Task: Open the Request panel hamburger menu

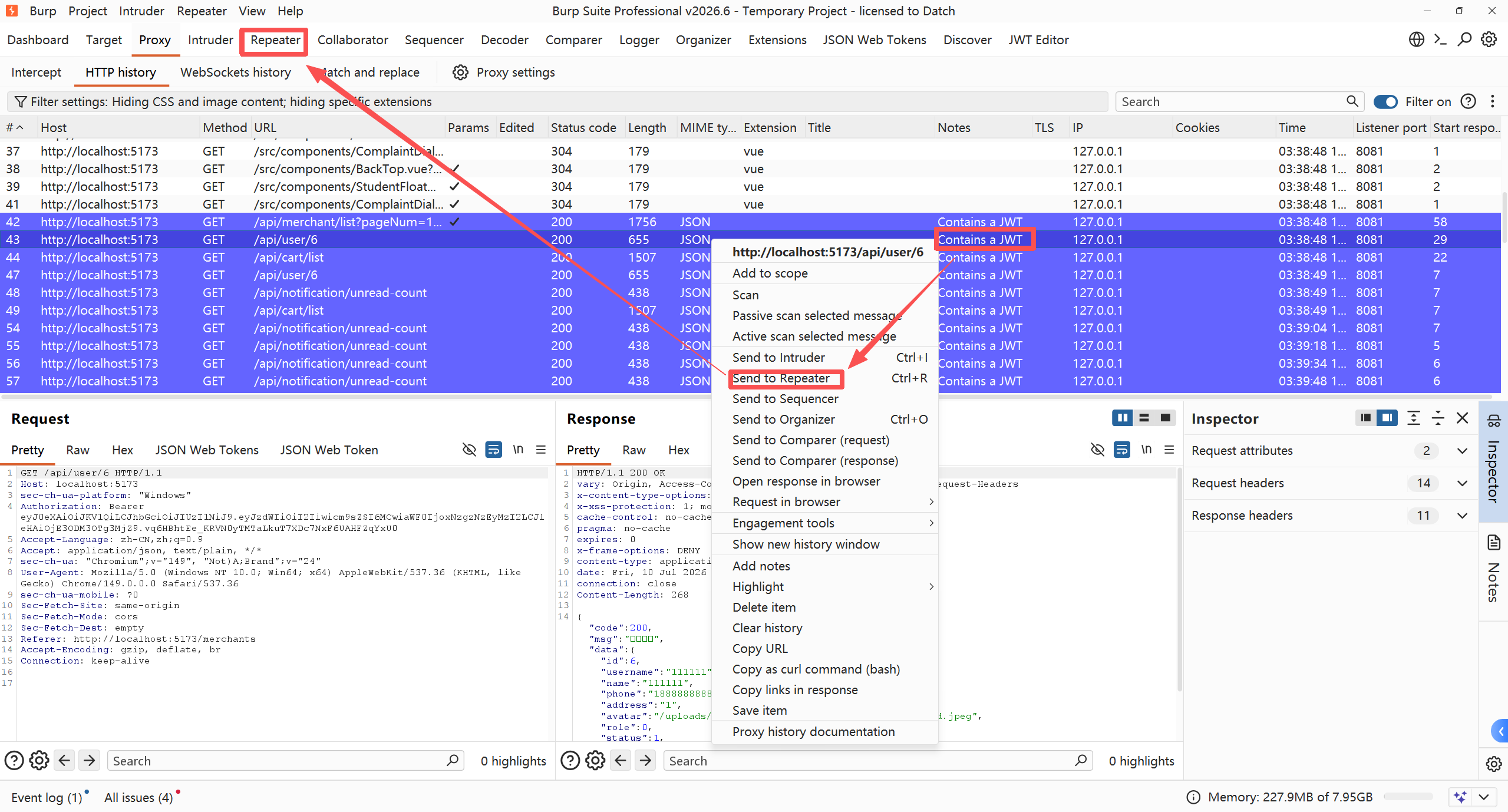Action: 541,450
